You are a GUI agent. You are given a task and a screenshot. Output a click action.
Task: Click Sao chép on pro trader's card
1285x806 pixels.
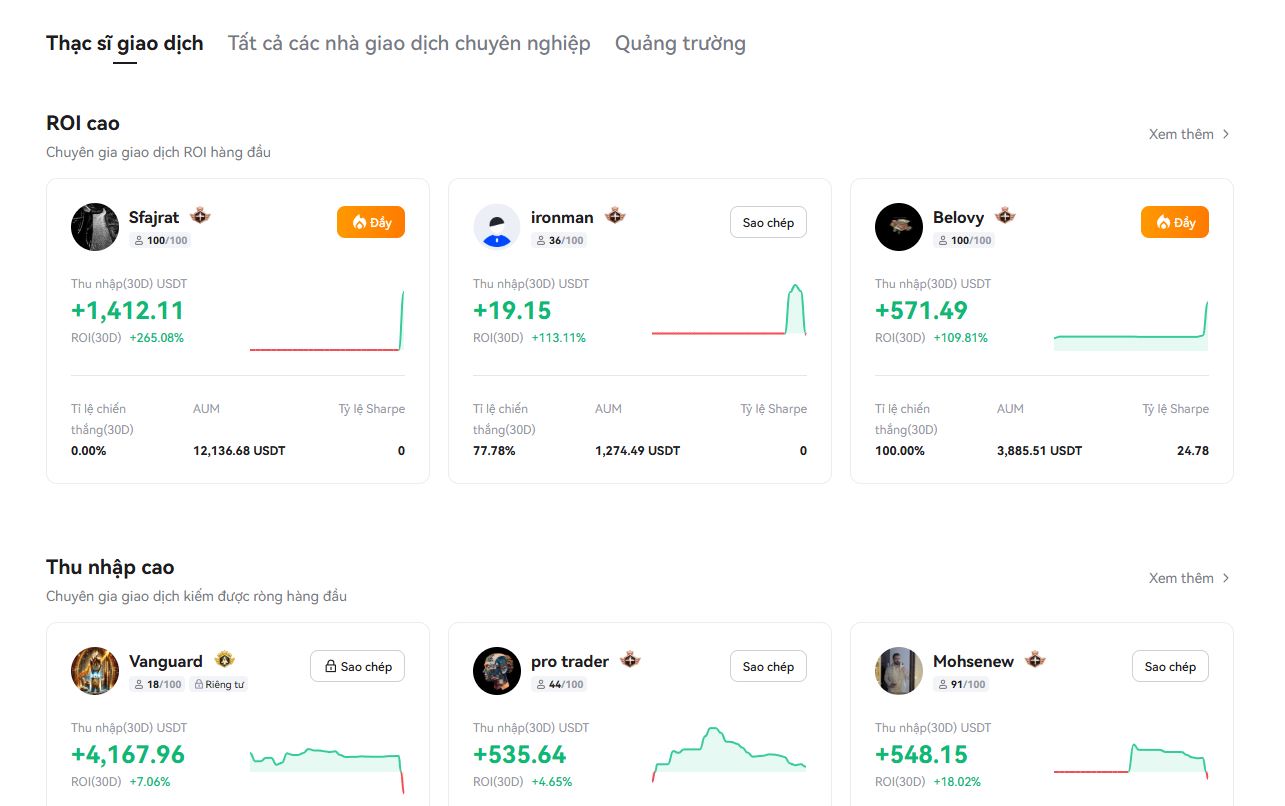768,666
